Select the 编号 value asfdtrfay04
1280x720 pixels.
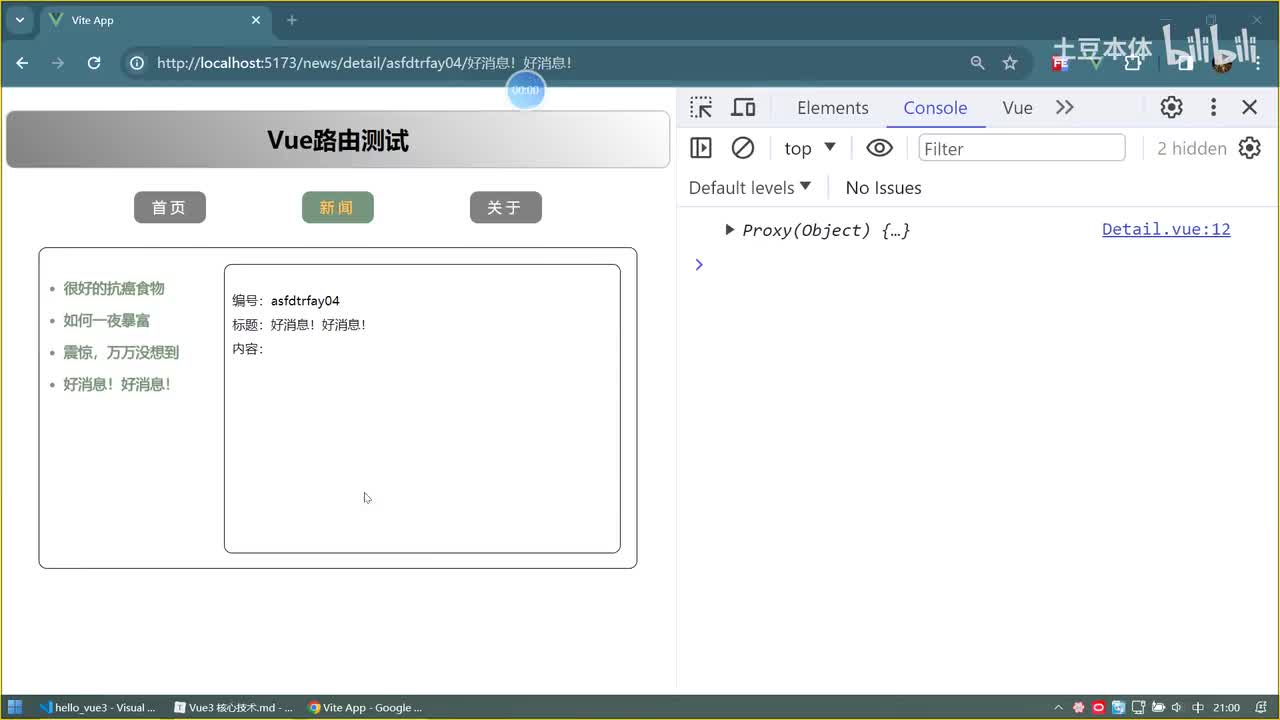305,301
